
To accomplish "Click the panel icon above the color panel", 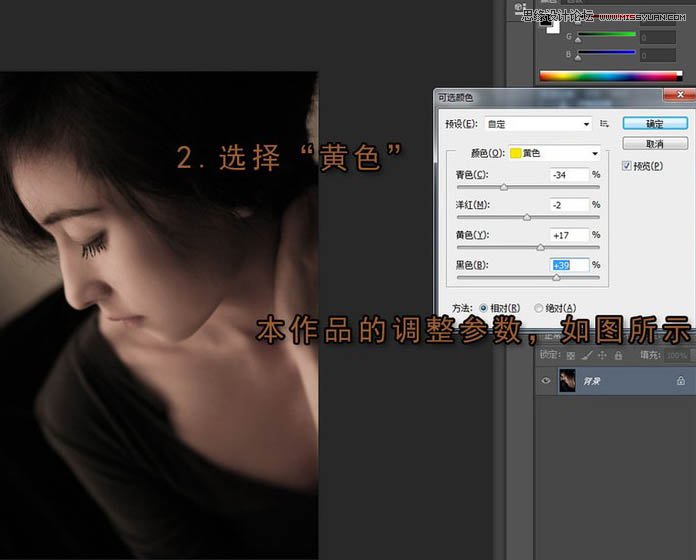I will (519, 8).
